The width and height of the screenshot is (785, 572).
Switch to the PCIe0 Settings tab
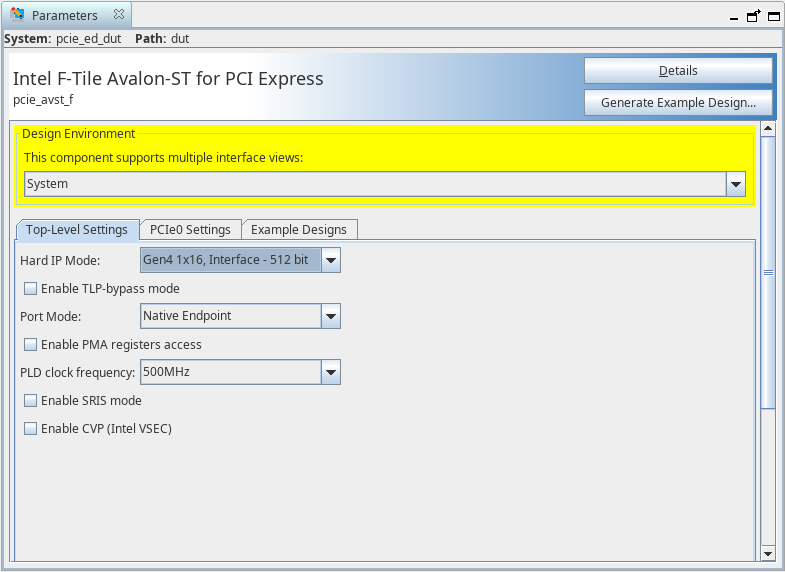point(190,230)
